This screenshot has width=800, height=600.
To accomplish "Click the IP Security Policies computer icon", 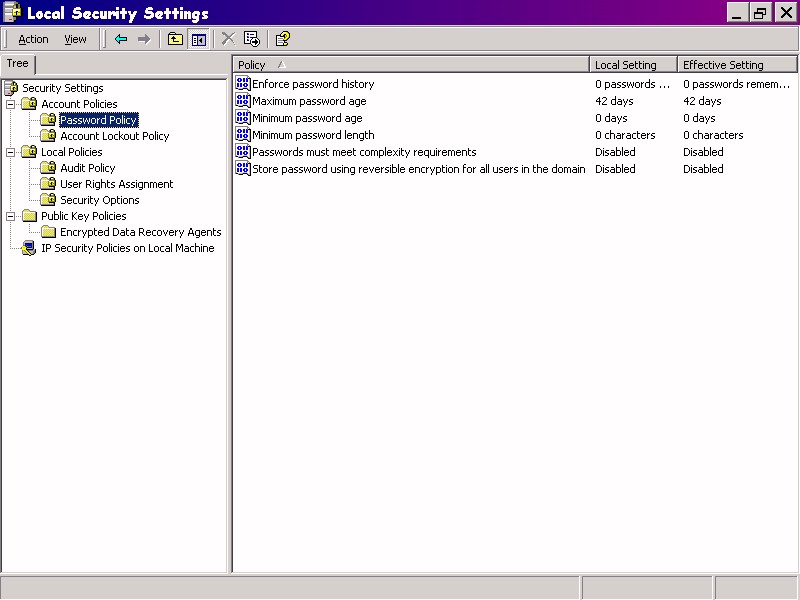I will pyautogui.click(x=29, y=248).
